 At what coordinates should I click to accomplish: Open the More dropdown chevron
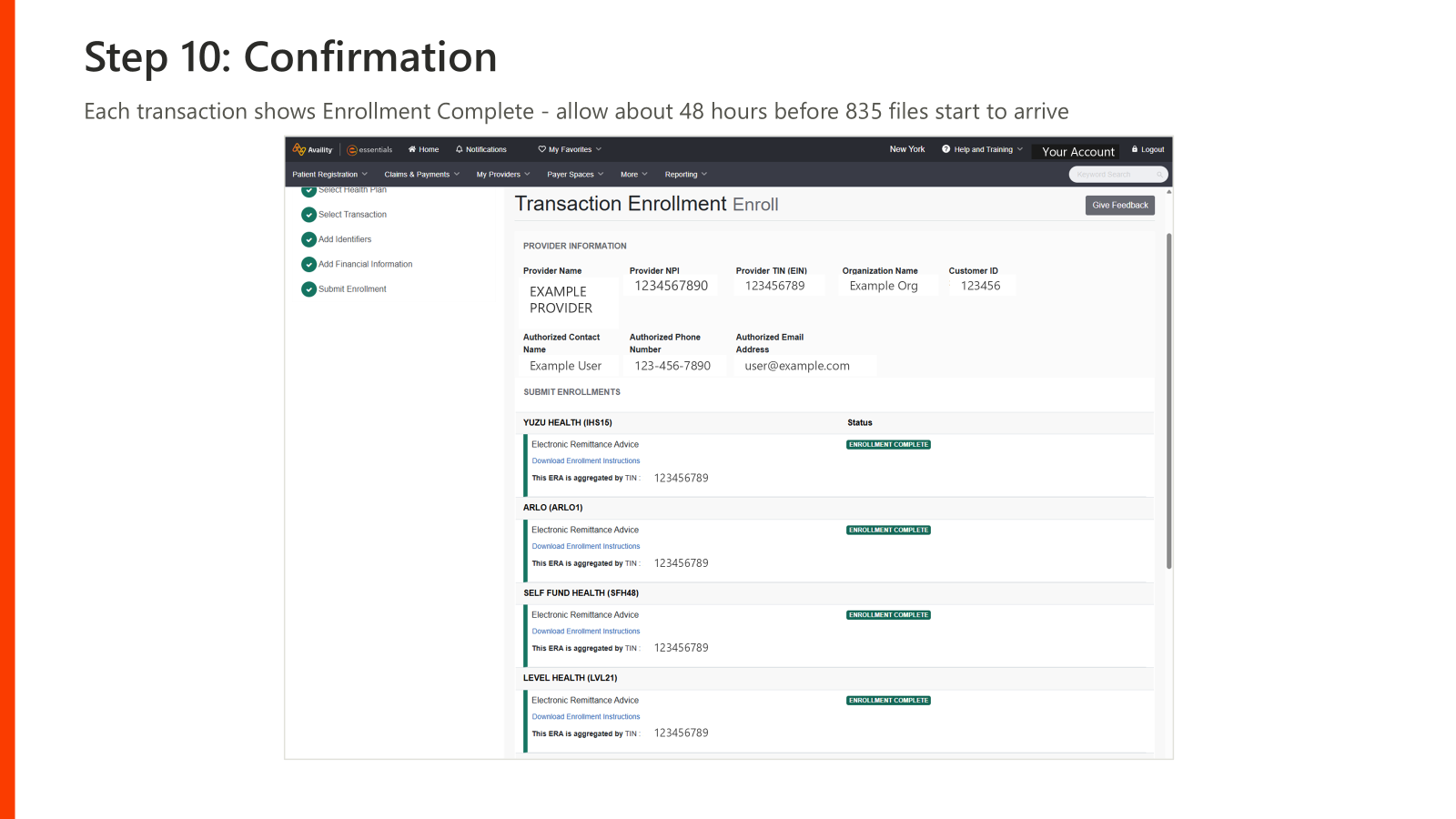point(645,174)
